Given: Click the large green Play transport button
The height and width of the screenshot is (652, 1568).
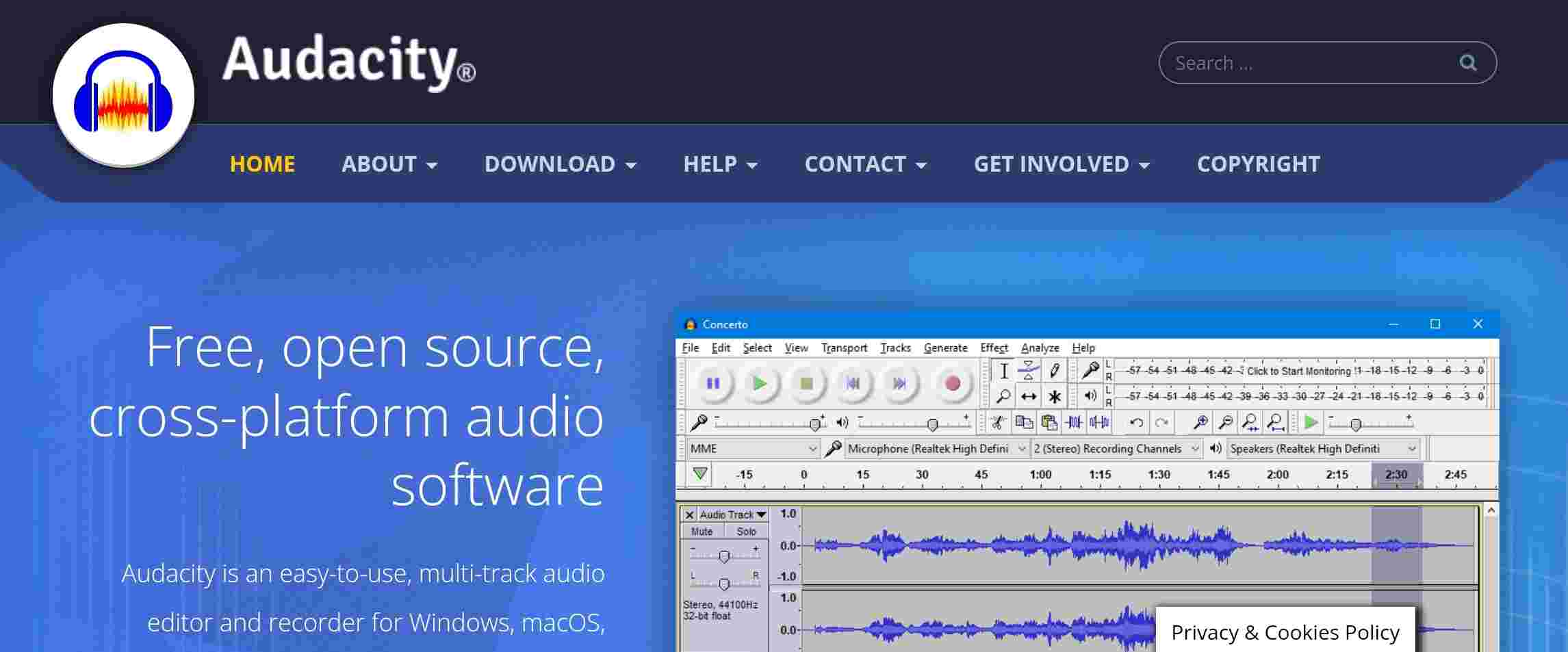Looking at the screenshot, I should [759, 383].
